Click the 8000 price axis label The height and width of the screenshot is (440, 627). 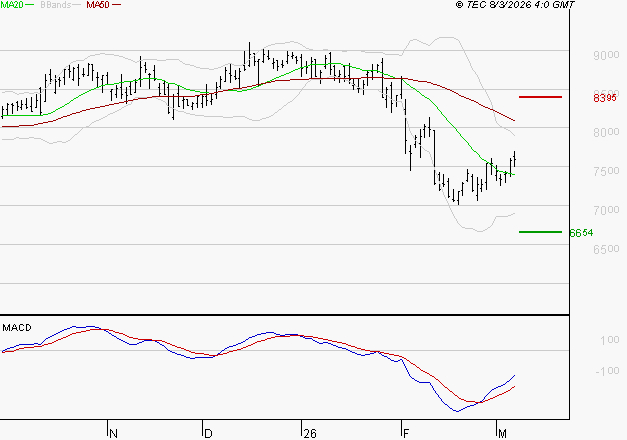tap(606, 132)
